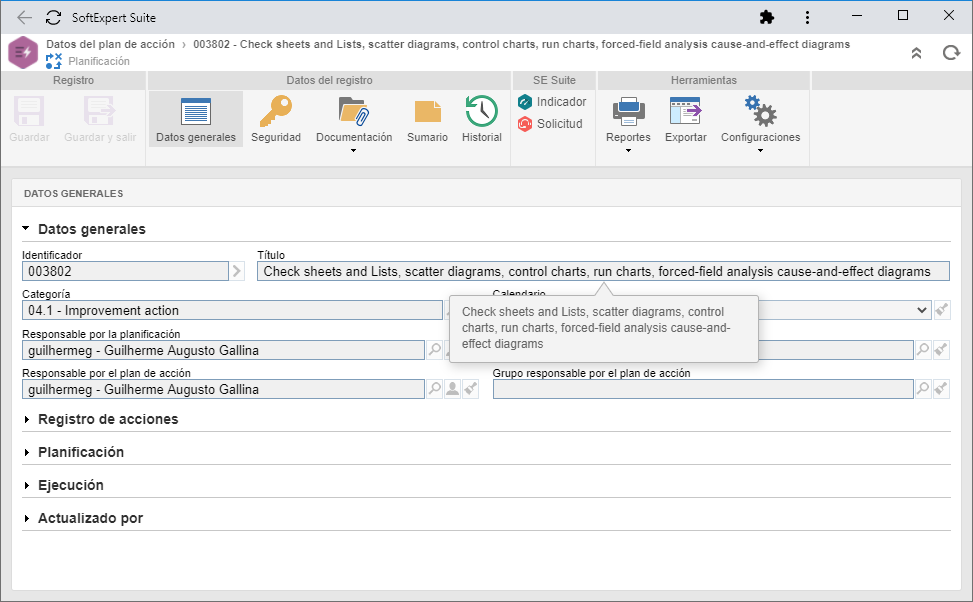Click the purple action plan hexagon logo
The image size is (973, 602).
23,52
